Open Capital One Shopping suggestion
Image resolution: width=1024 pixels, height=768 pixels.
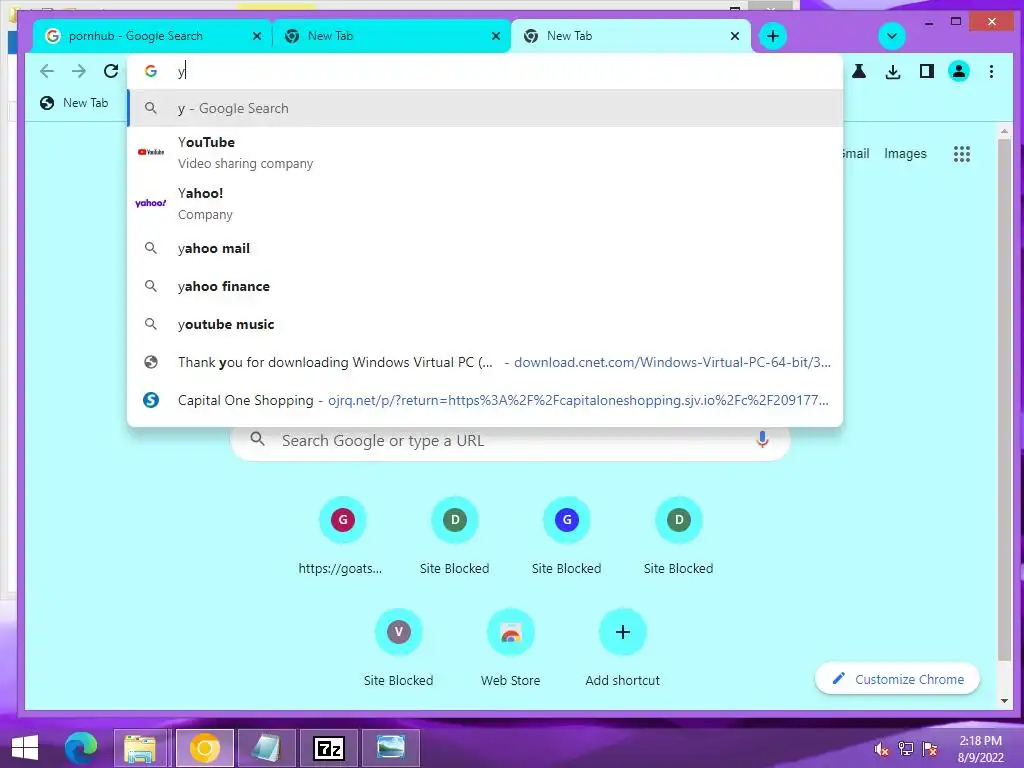click(485, 400)
